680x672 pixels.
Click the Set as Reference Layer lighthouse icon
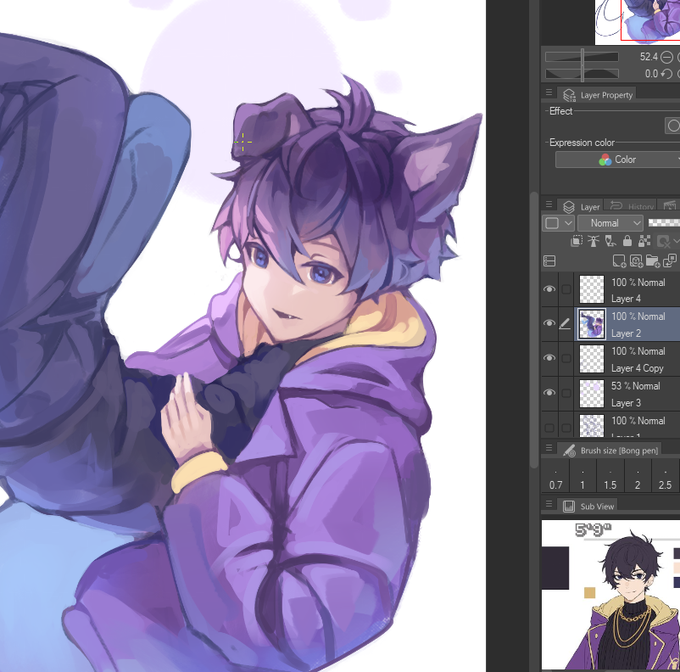(x=593, y=241)
